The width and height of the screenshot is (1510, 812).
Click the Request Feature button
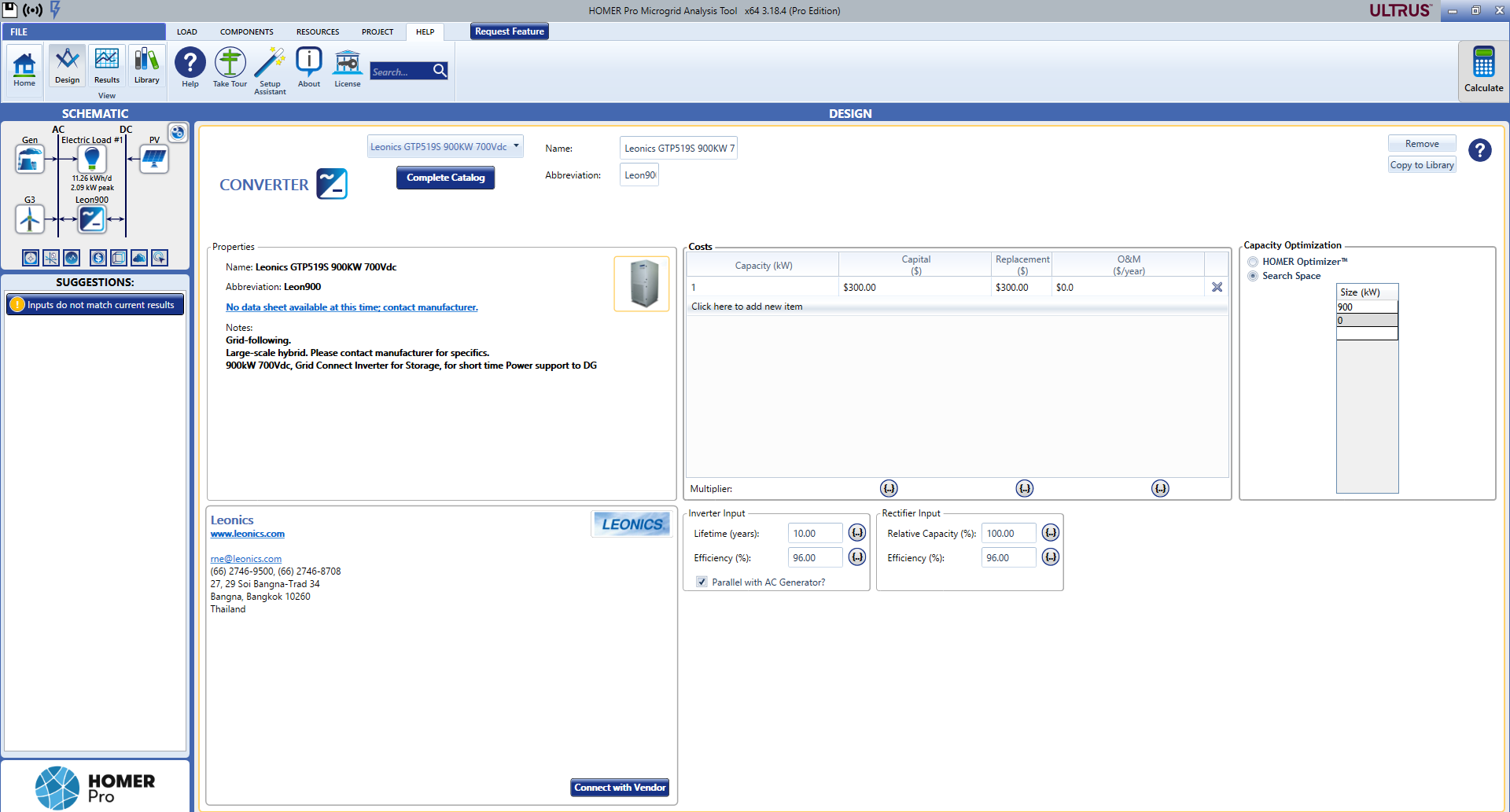[x=510, y=31]
